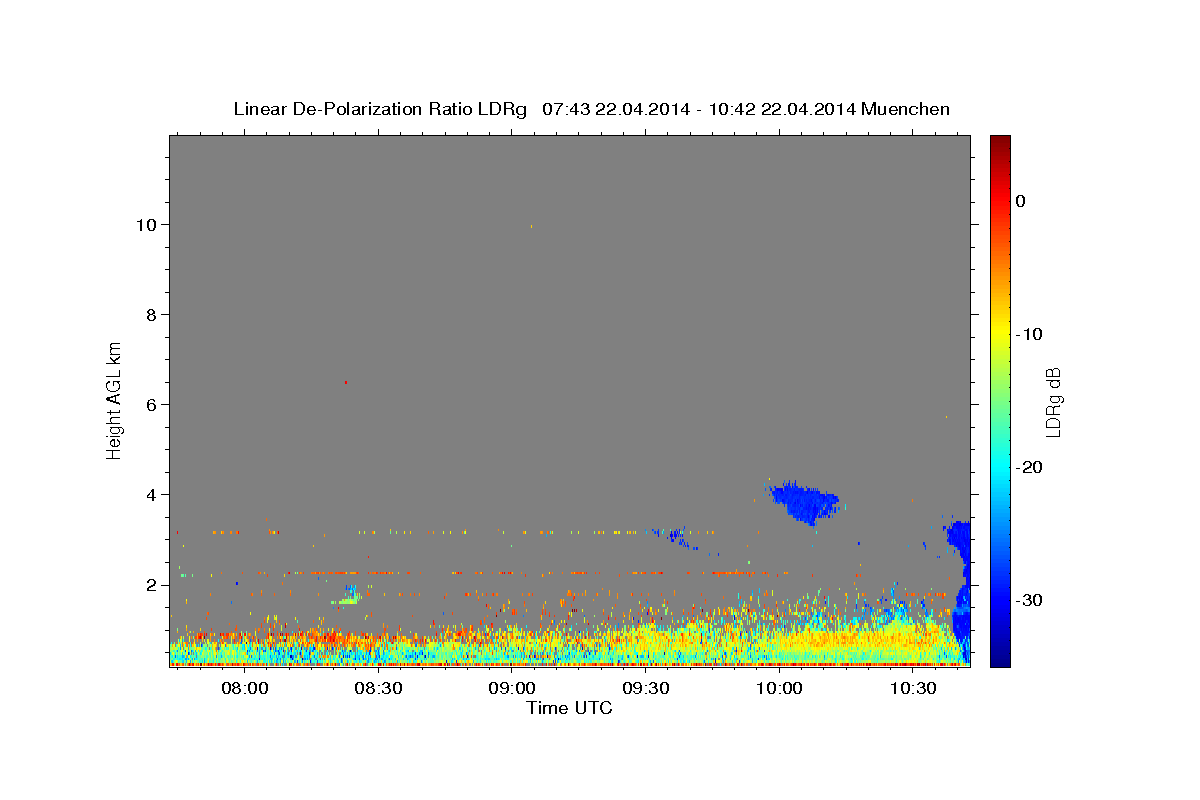The height and width of the screenshot is (800, 1200).
Task: Click the height axis label 8
Action: coord(152,315)
